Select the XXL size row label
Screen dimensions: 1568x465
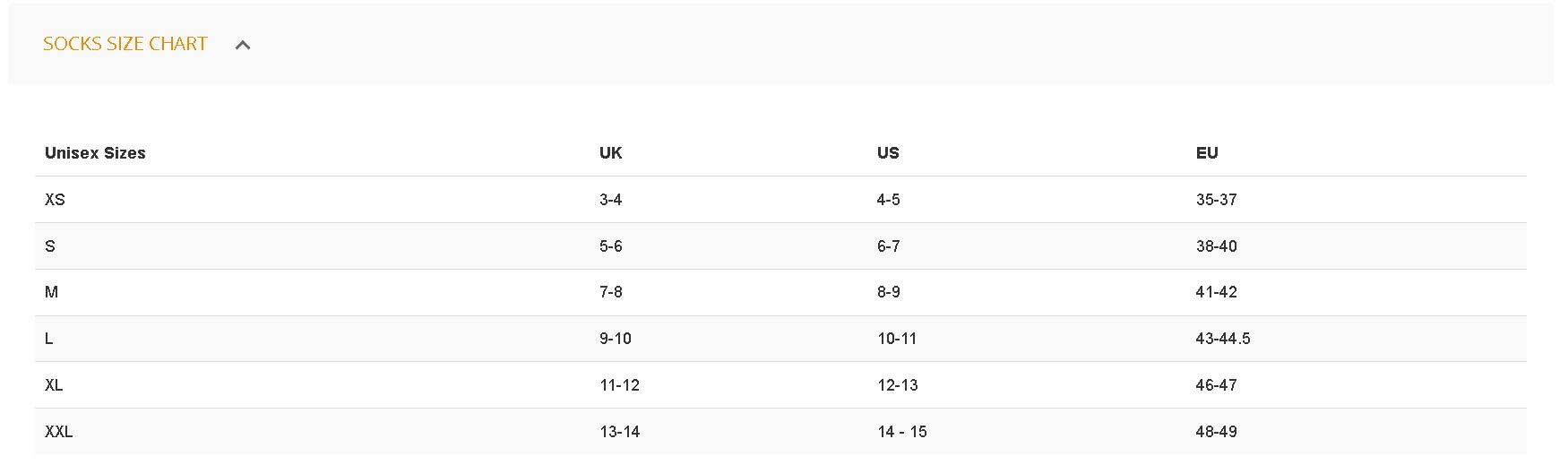(58, 432)
